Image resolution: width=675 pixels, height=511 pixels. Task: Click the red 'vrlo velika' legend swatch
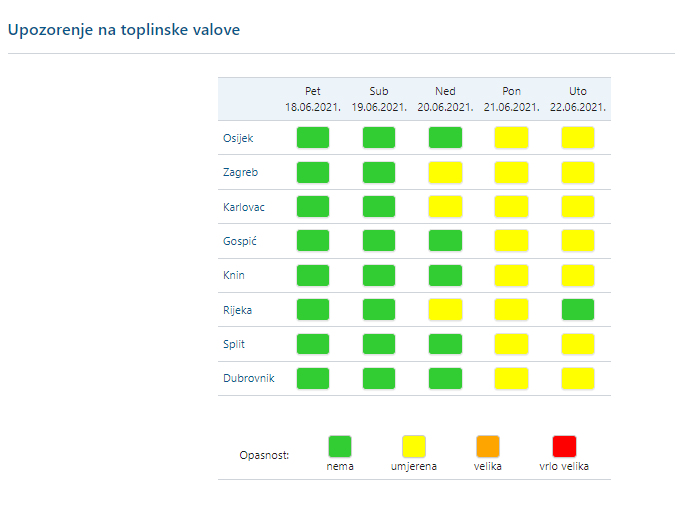[x=565, y=446]
